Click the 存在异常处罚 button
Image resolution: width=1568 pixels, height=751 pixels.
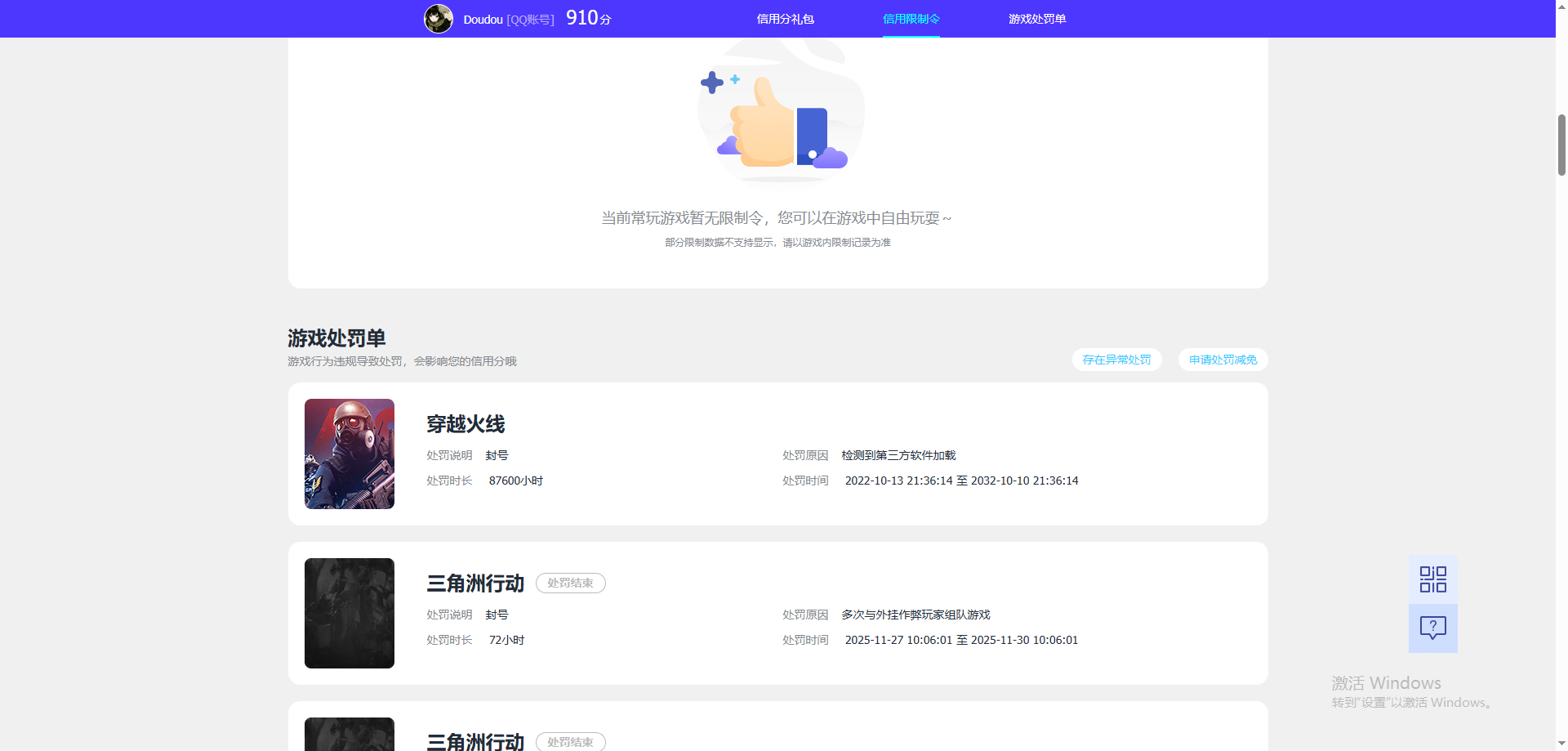pos(1116,360)
